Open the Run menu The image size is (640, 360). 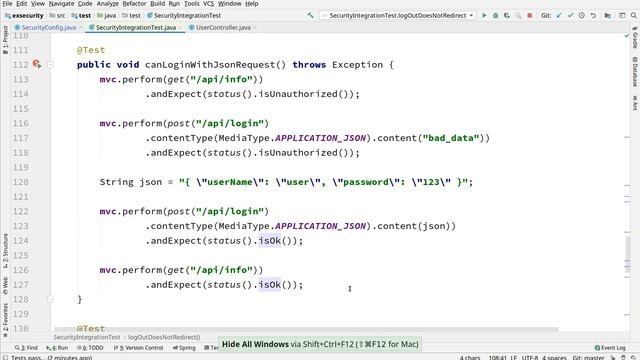point(174,4)
